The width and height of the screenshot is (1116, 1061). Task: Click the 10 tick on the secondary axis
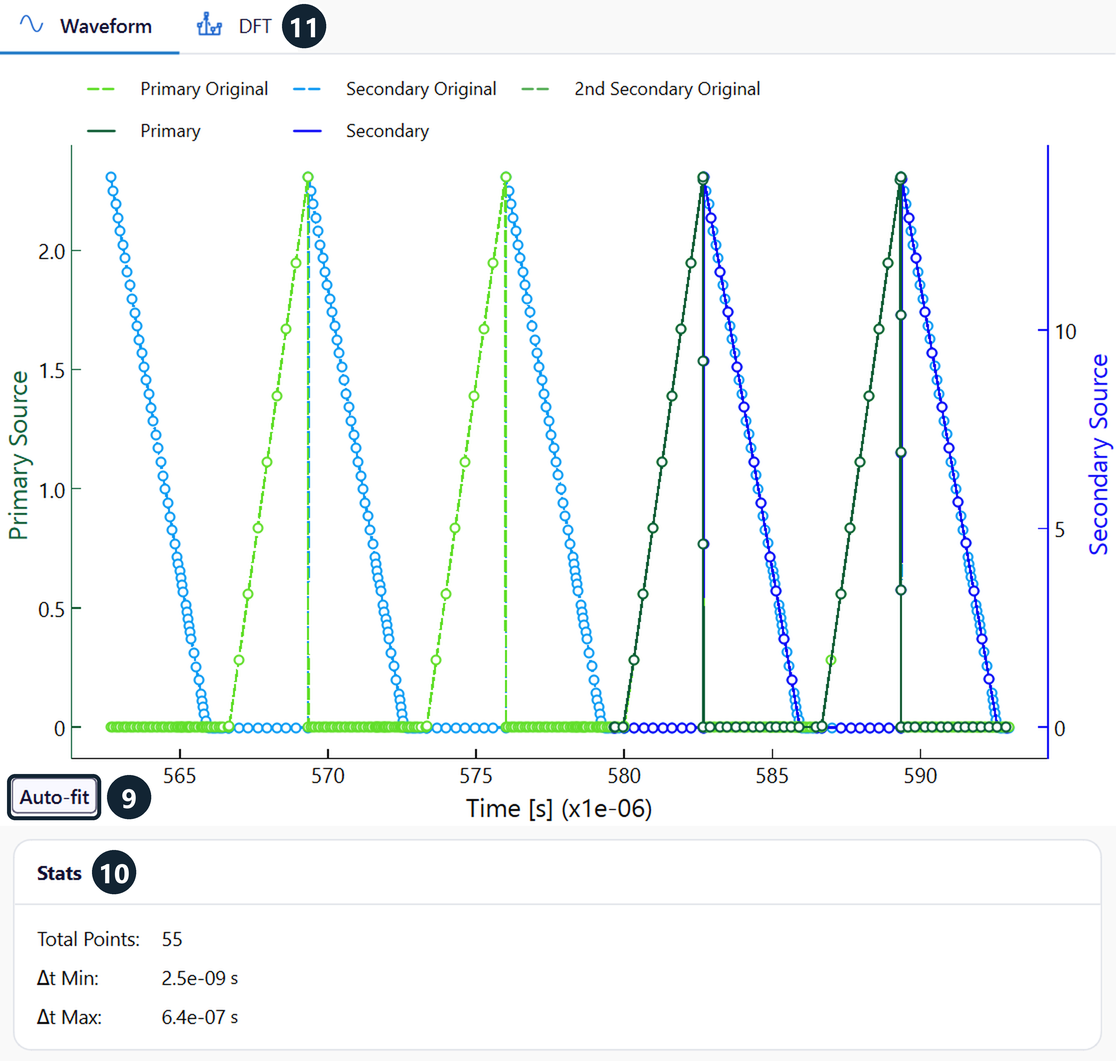pos(1065,332)
